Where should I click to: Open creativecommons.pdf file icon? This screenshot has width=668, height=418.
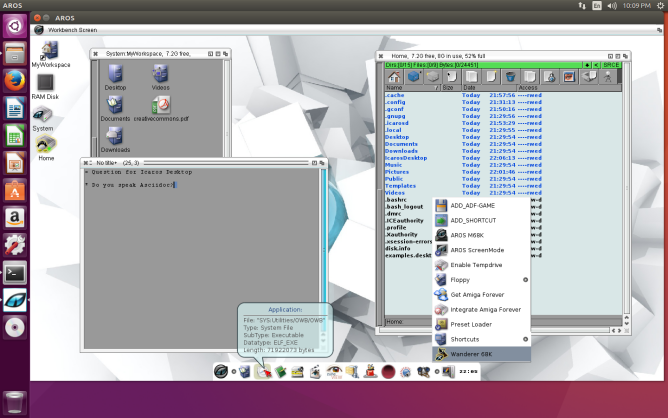pos(161,105)
